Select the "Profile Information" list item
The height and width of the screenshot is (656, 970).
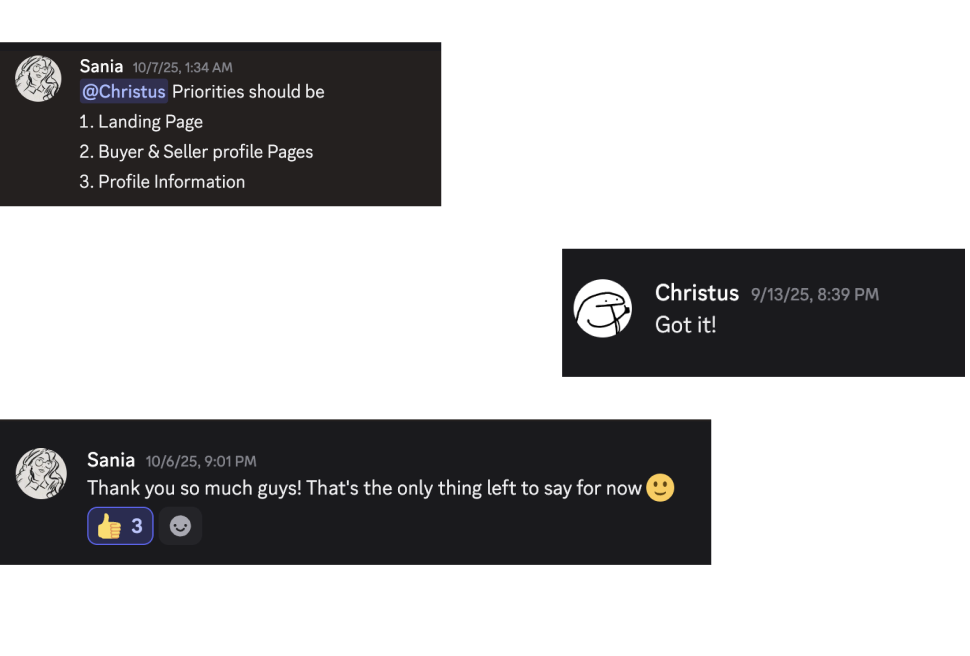pos(171,182)
